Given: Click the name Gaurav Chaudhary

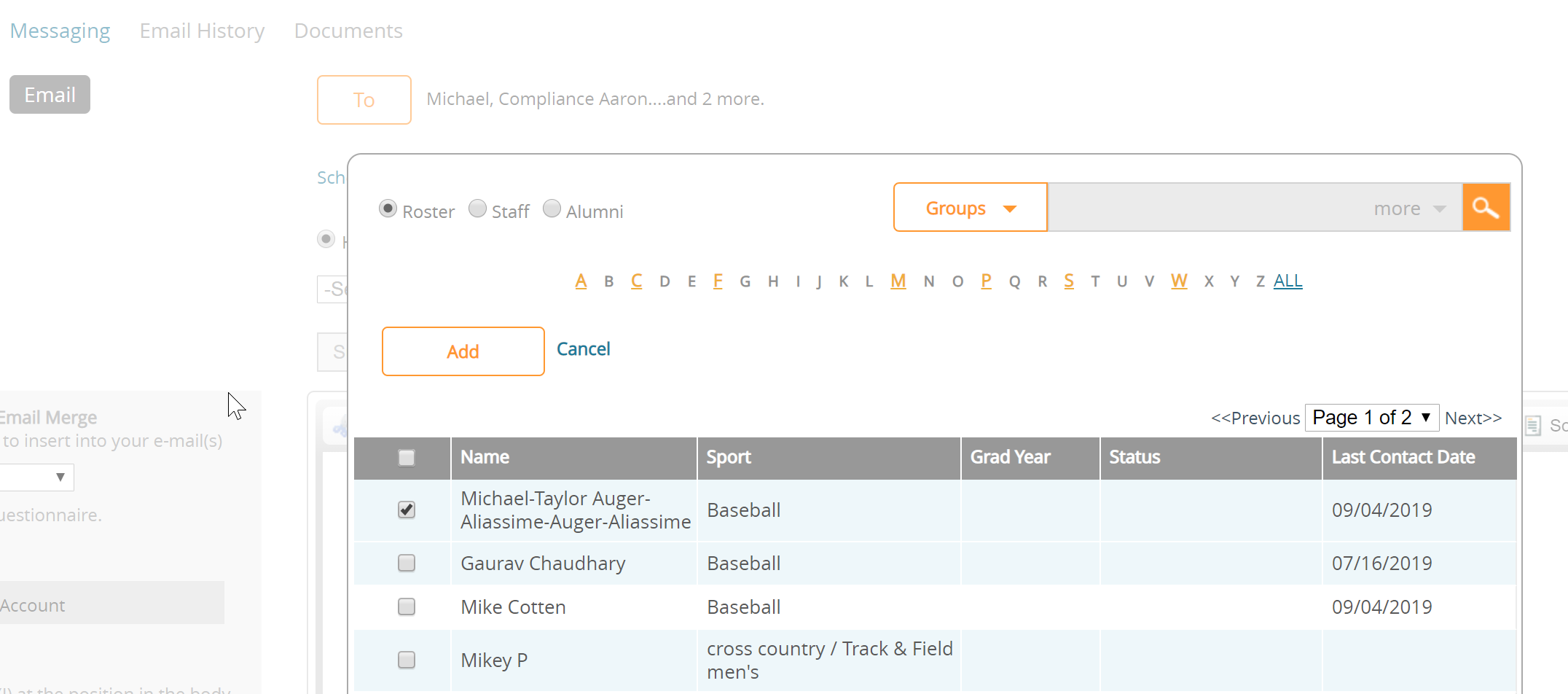Looking at the screenshot, I should [x=543, y=564].
